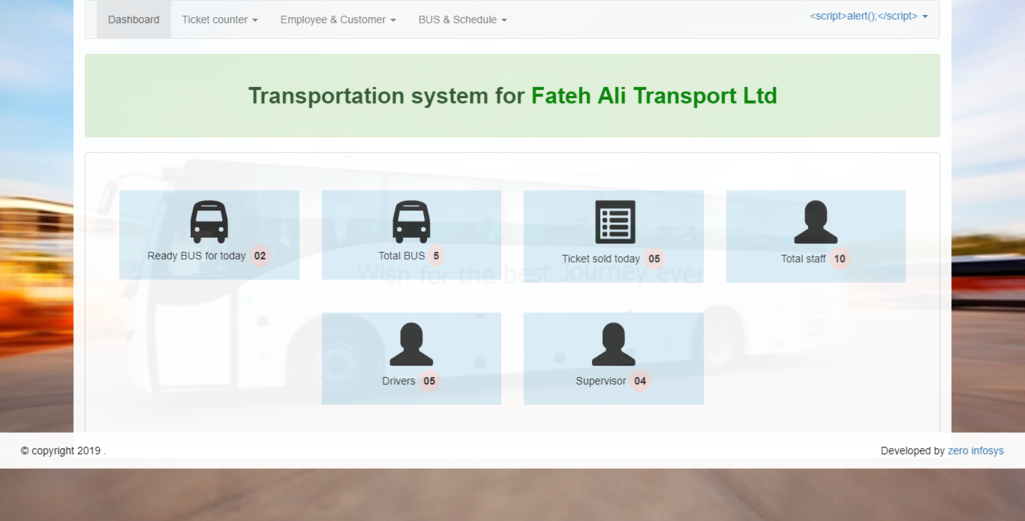
Task: Click the Supervisor person icon
Action: click(x=613, y=345)
